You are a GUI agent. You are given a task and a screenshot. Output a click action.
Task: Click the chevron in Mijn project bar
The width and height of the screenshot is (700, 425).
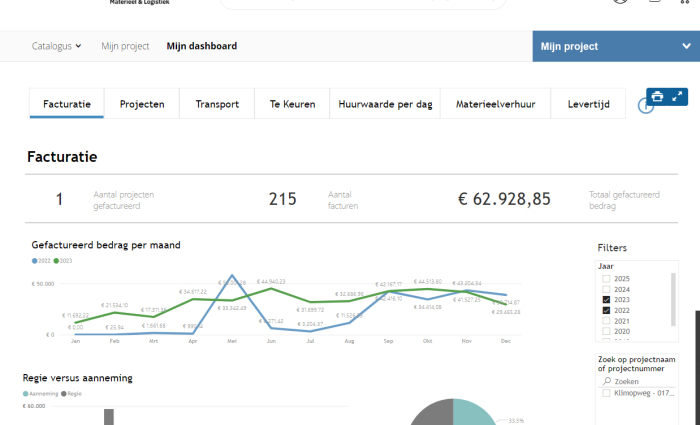pos(686,46)
